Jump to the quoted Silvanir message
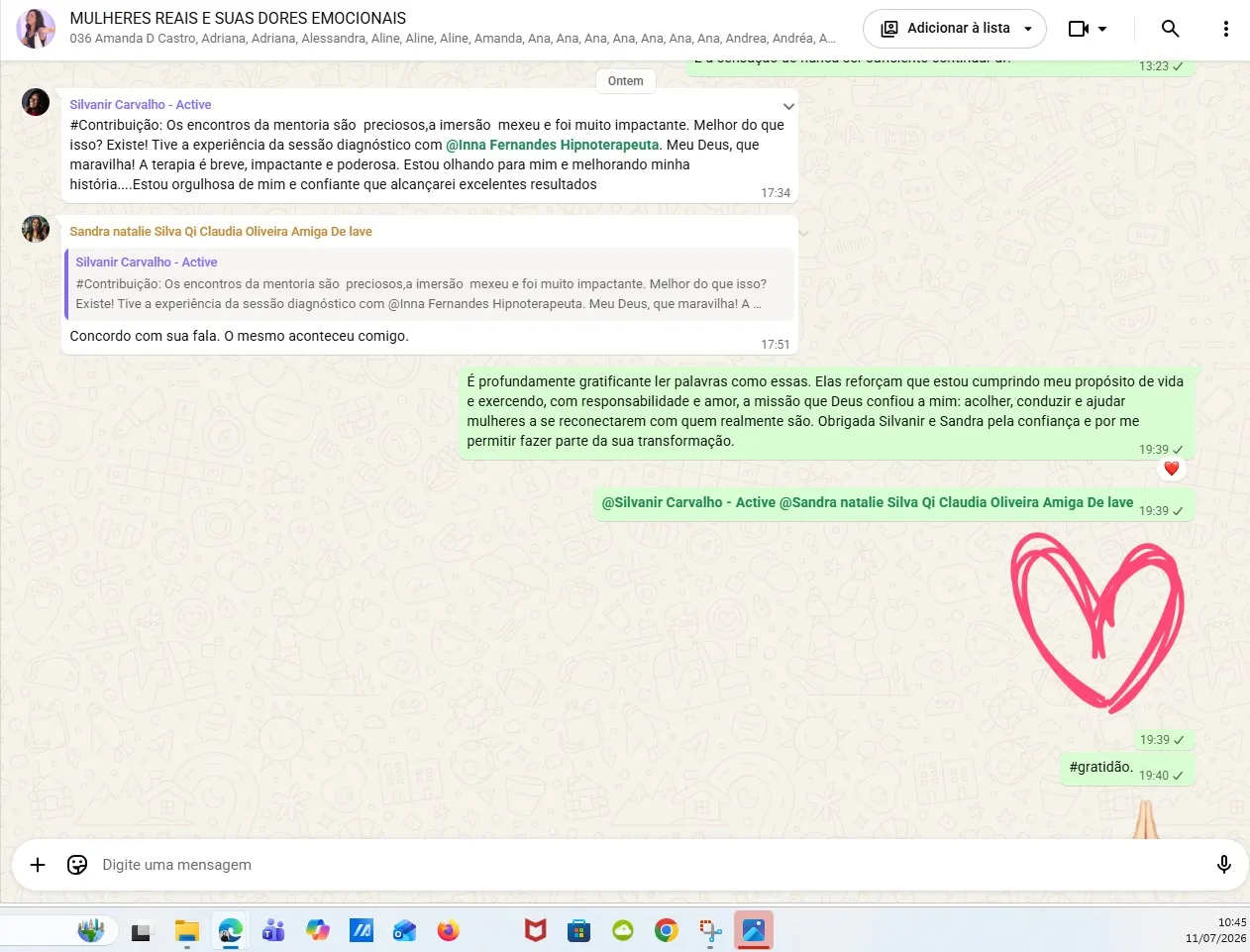 pyautogui.click(x=430, y=283)
